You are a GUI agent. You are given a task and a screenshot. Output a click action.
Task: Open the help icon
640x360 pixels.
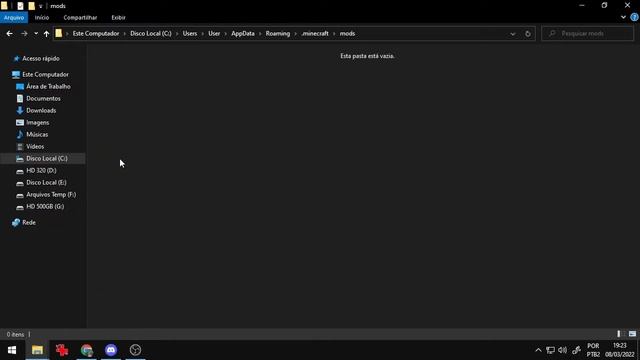pyautogui.click(x=634, y=17)
